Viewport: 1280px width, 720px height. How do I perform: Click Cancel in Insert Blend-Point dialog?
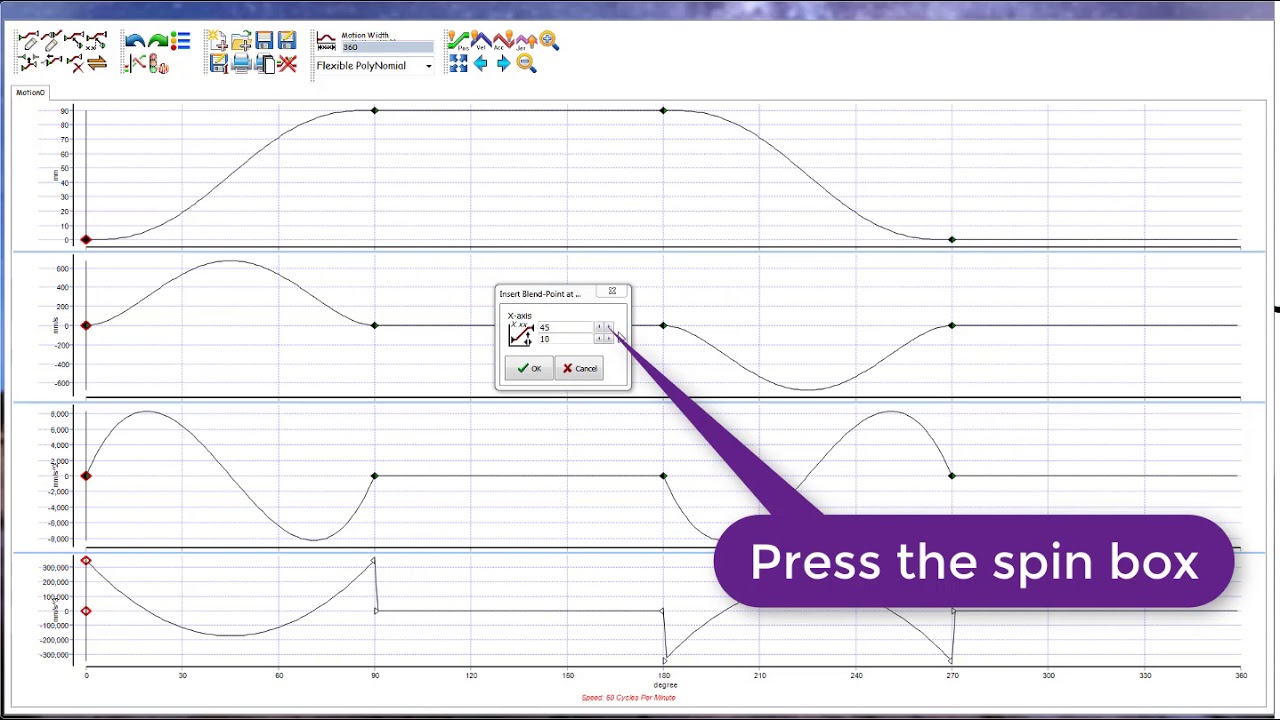pos(580,369)
